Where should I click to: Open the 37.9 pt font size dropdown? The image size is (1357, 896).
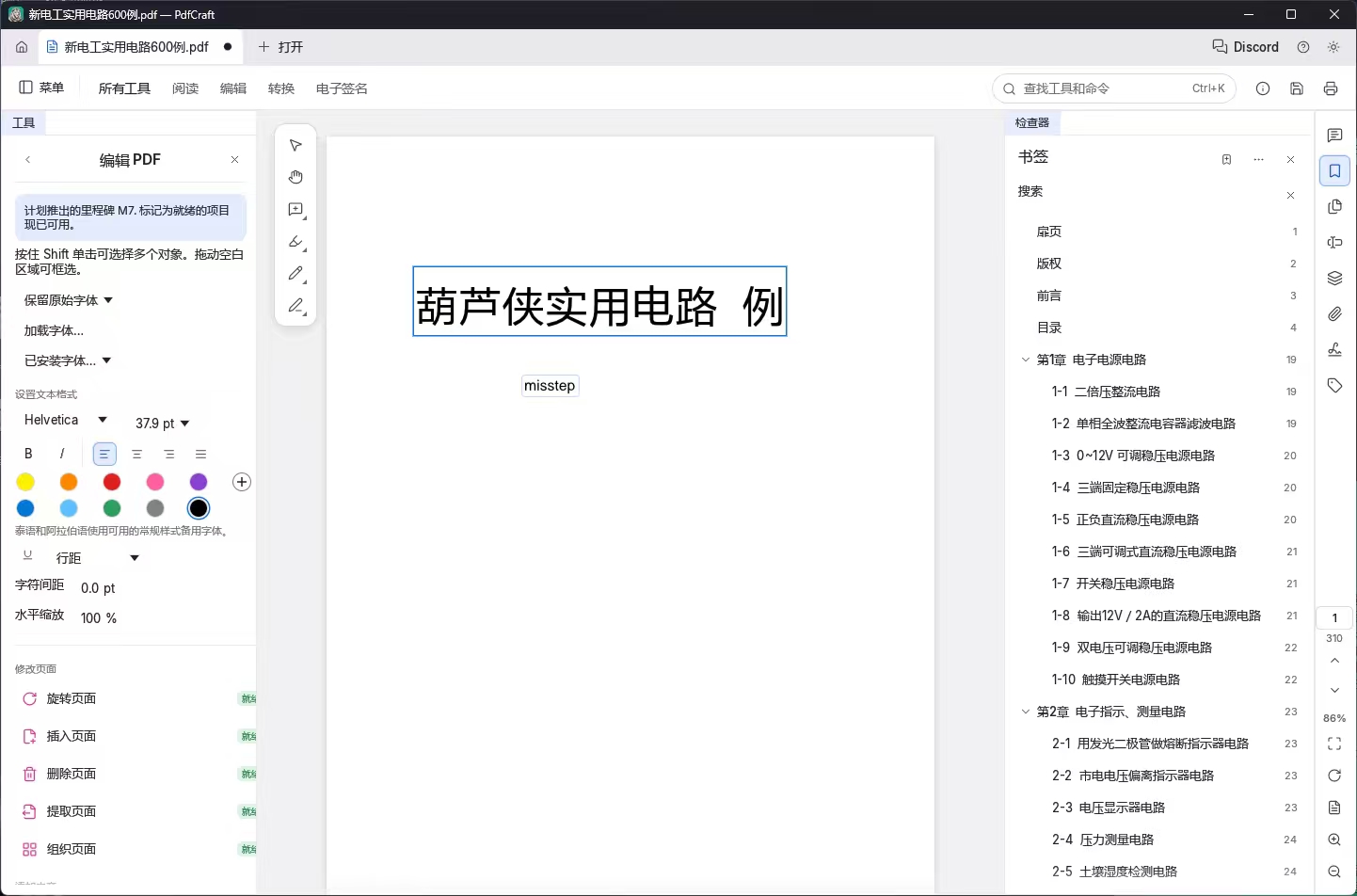coord(163,424)
